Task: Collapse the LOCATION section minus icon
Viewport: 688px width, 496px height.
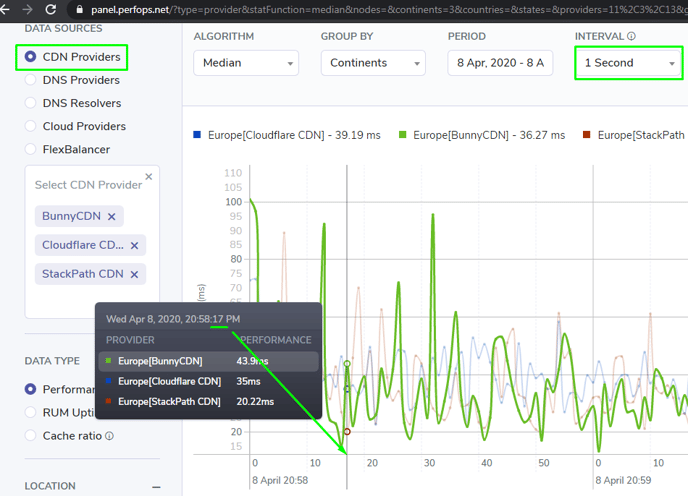Action: 156,487
